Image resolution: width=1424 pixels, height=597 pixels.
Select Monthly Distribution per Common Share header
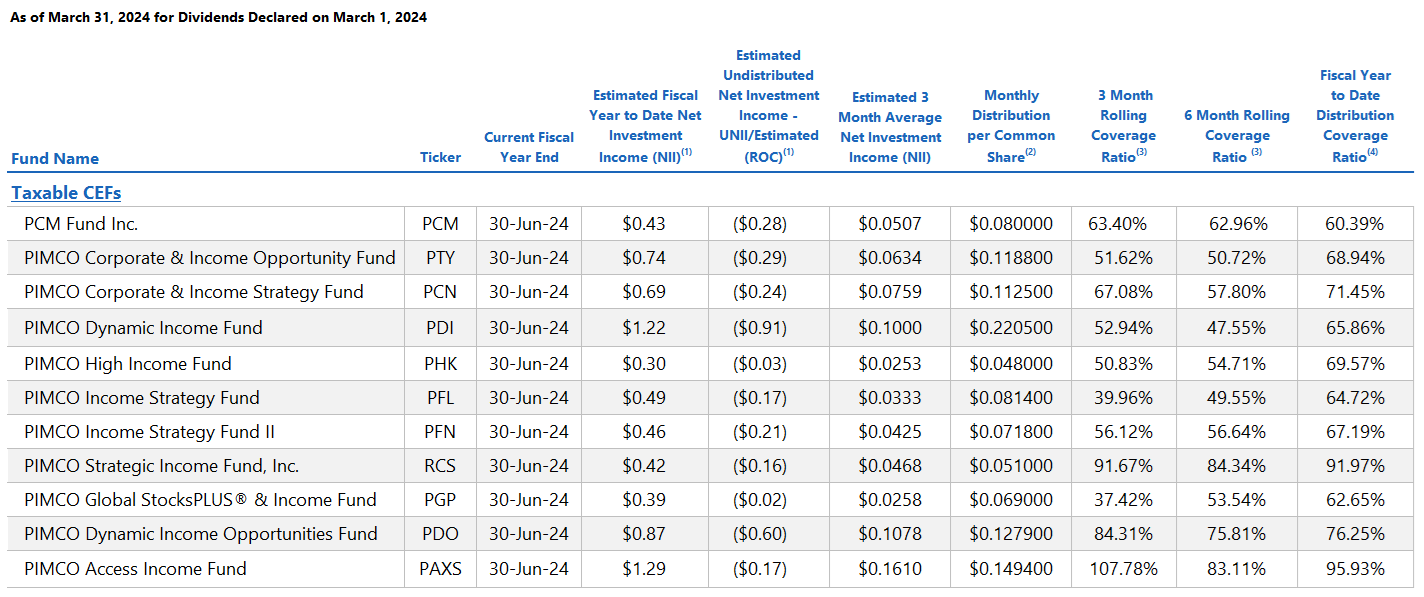coord(1011,126)
